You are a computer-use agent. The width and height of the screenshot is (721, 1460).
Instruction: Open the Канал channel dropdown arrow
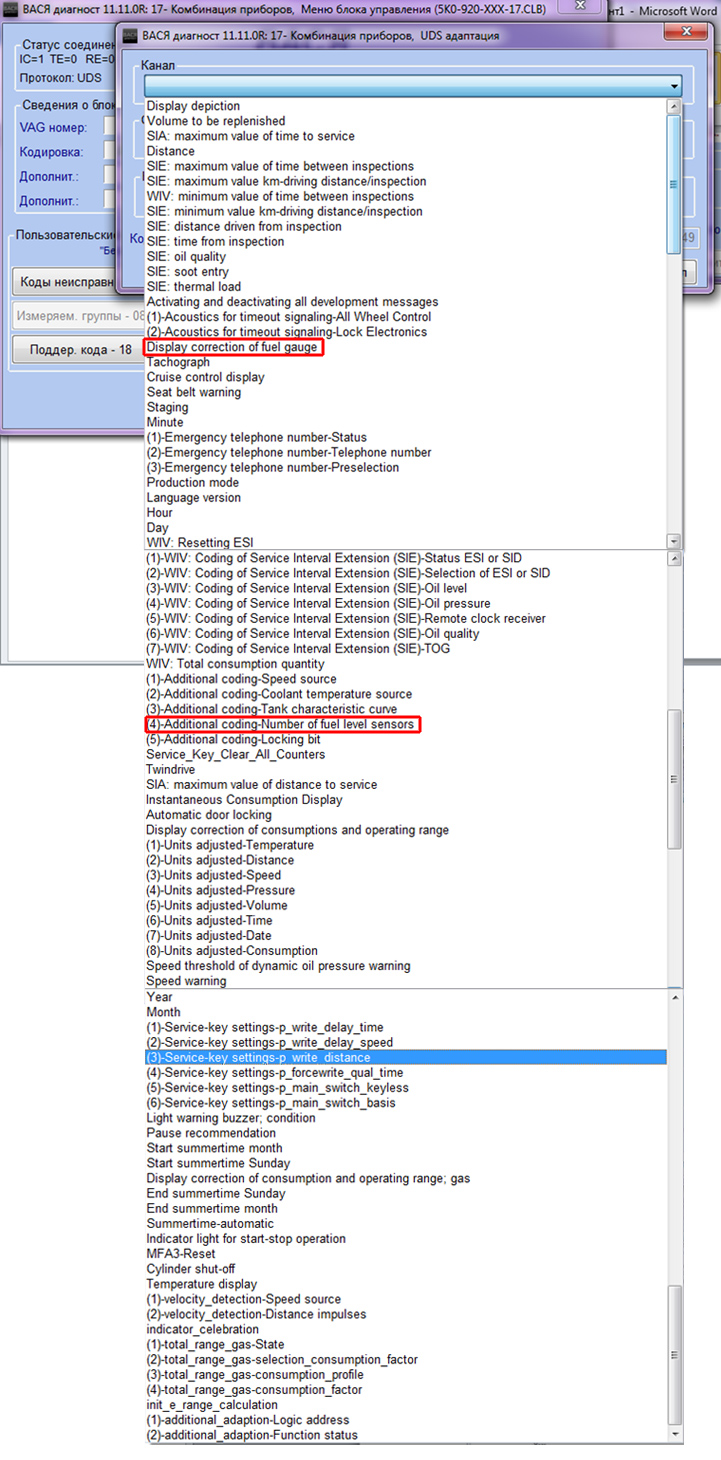(674, 86)
